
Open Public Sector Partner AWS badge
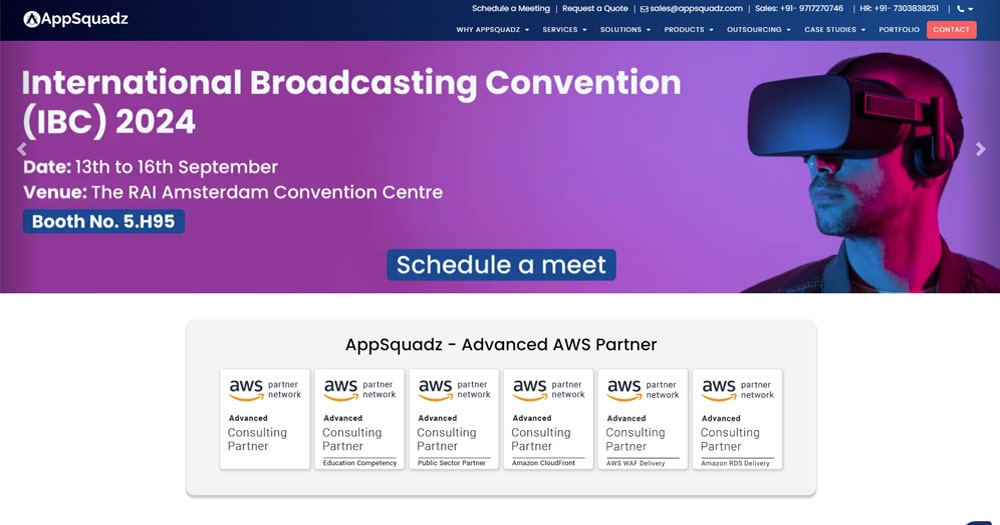454,419
